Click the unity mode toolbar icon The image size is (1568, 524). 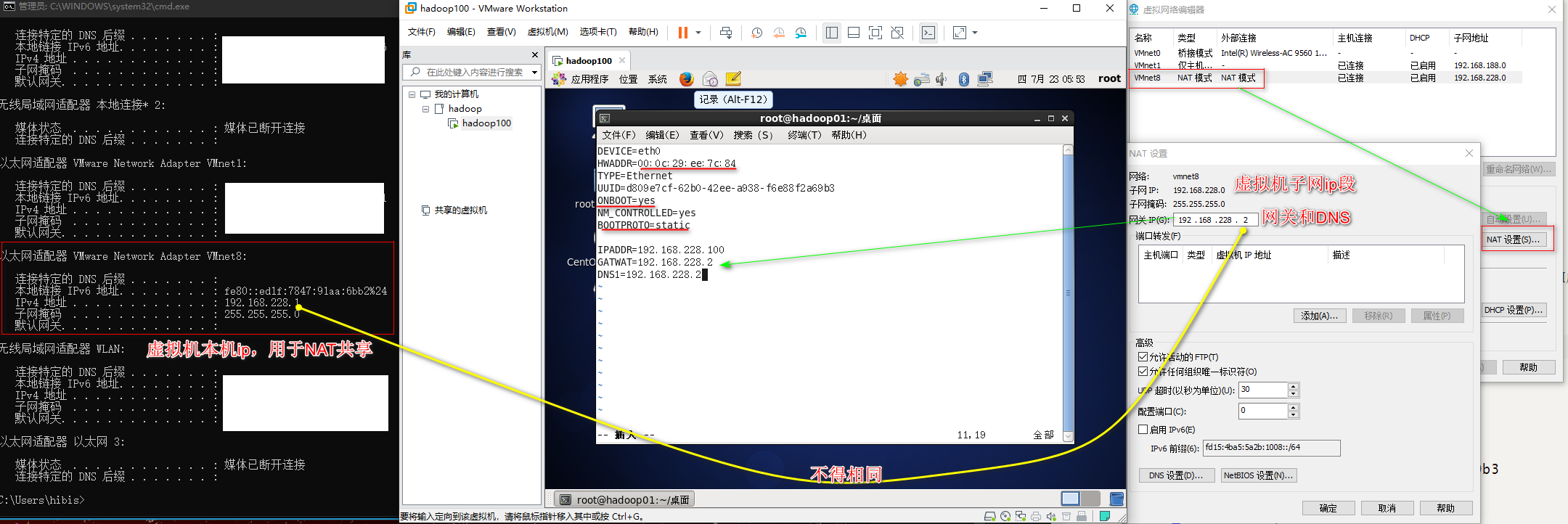[x=897, y=33]
